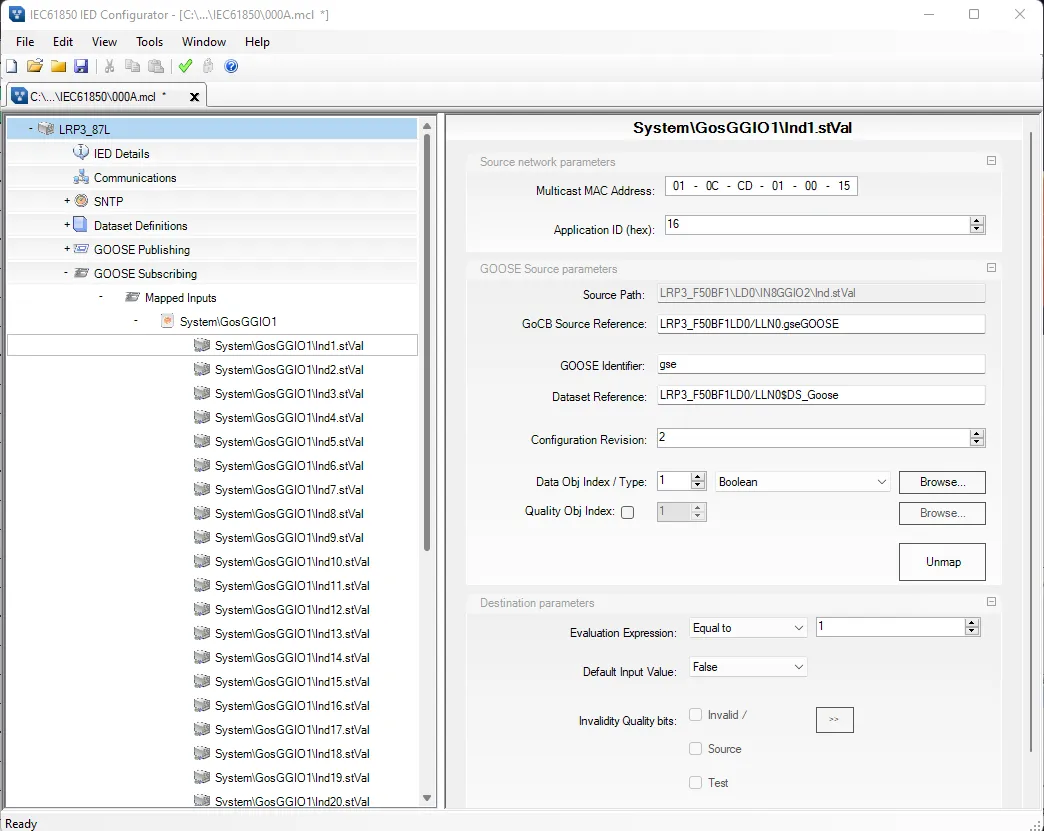Collapse the GOOSE Subscribing tree node
1044x831 pixels.
pos(66,273)
